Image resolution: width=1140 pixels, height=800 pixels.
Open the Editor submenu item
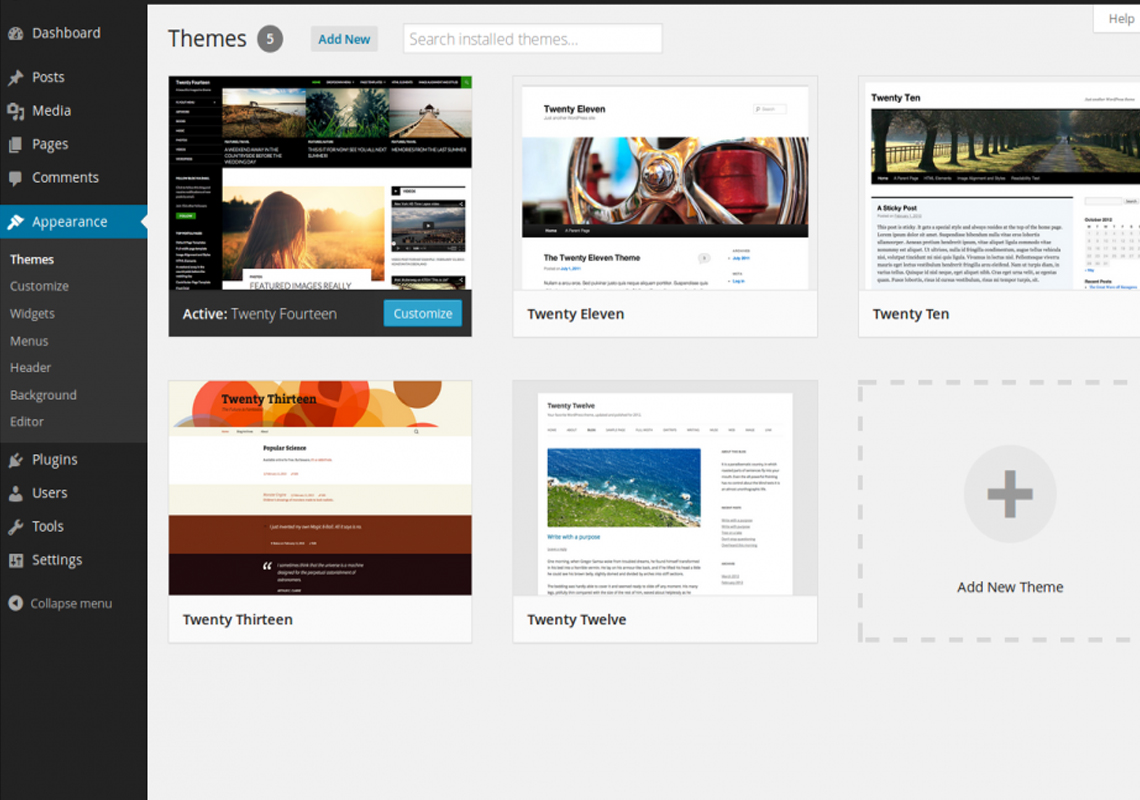[x=27, y=422]
